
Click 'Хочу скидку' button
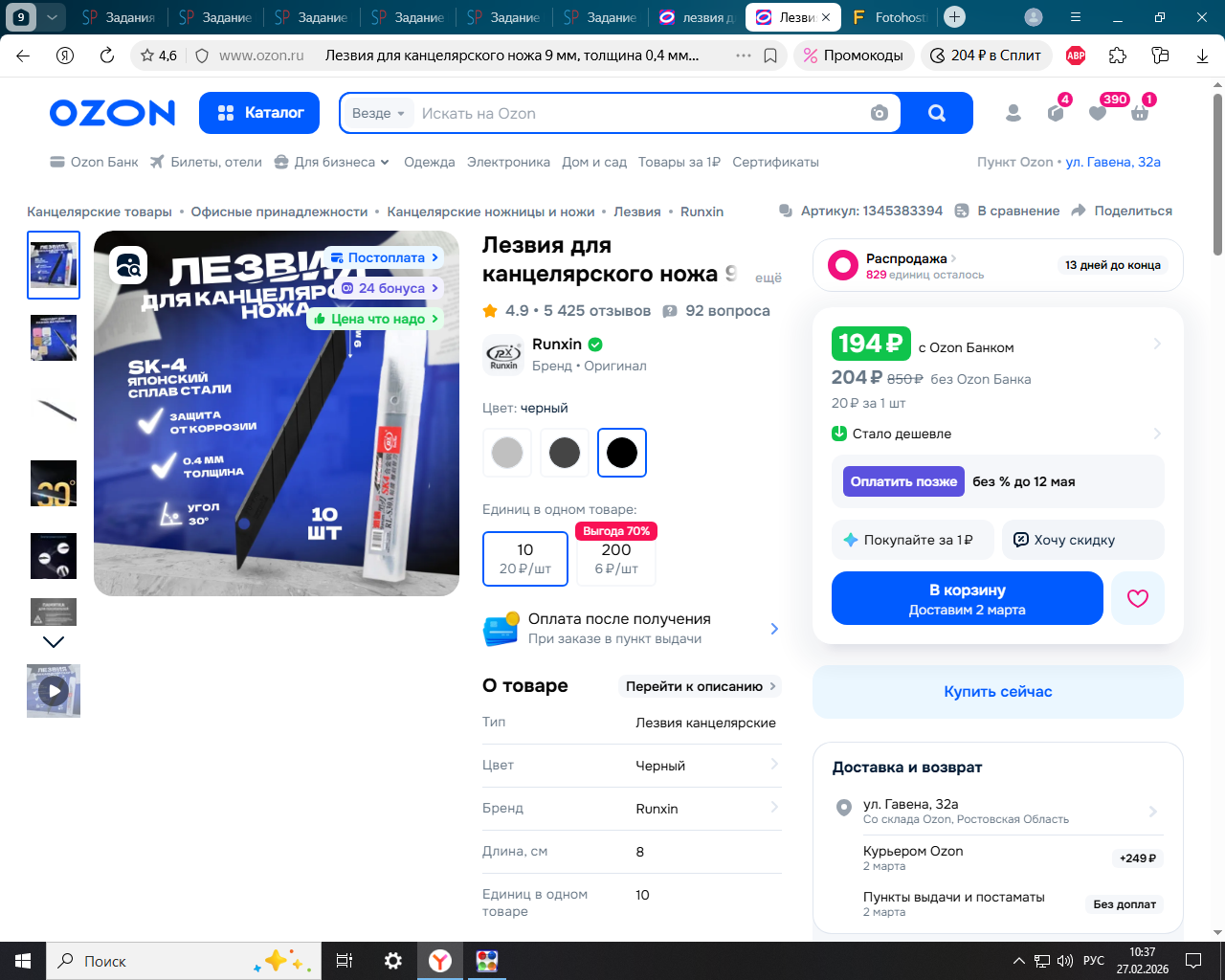coord(1083,540)
